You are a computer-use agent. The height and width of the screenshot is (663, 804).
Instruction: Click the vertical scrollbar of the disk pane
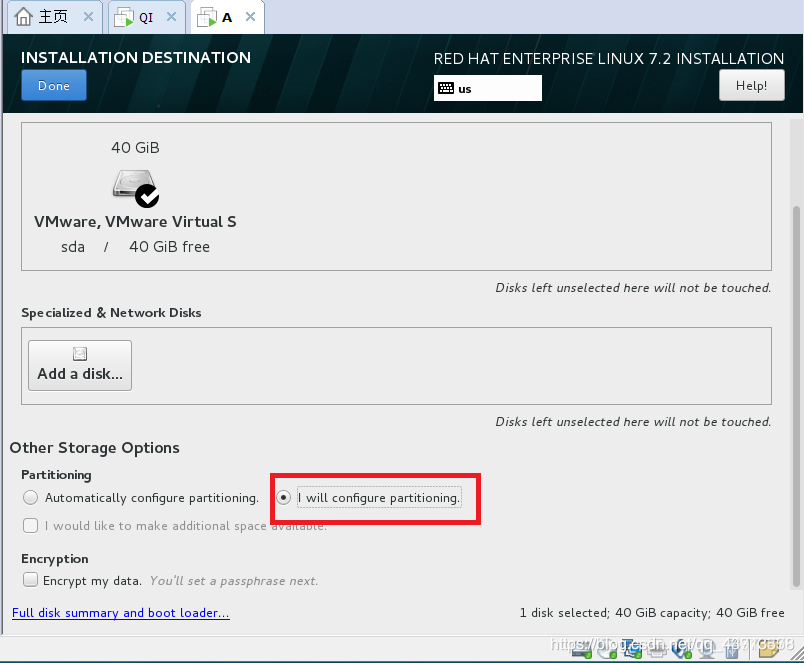click(x=796, y=396)
